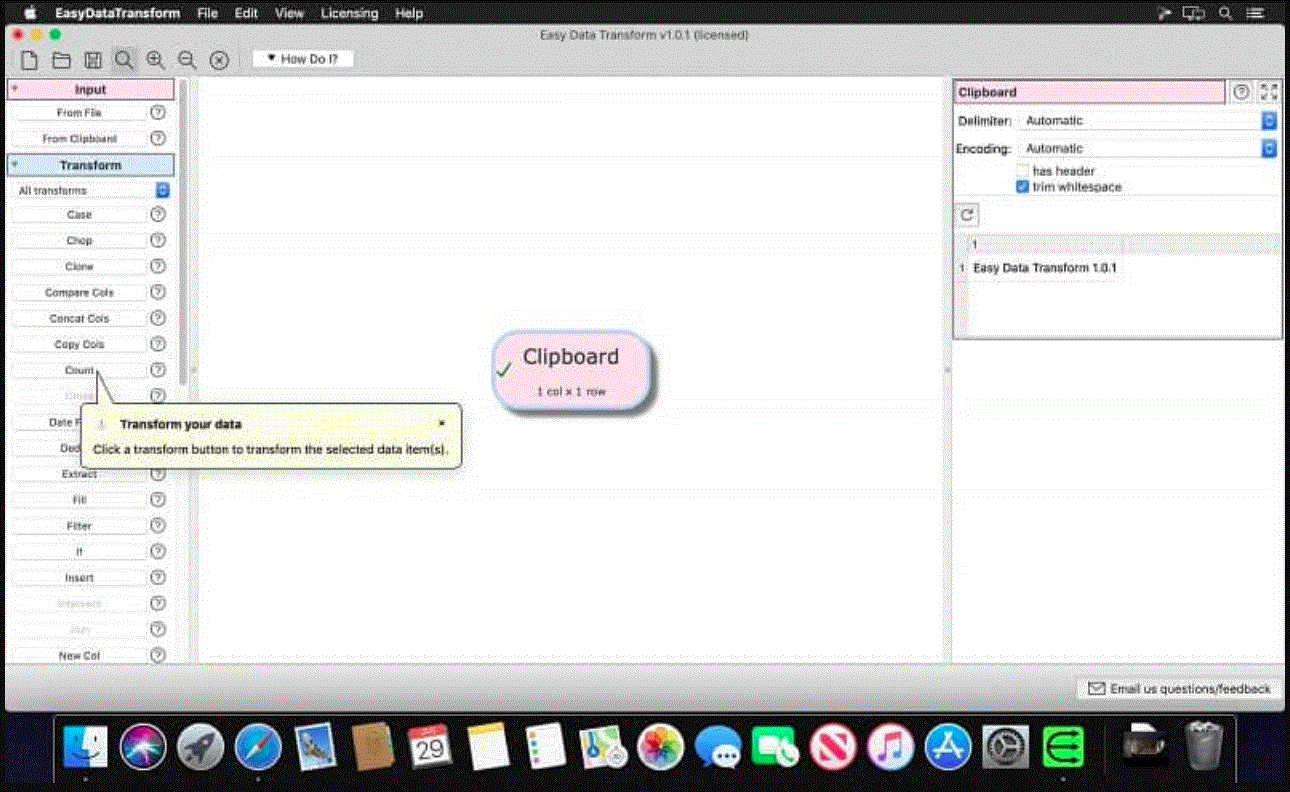Open the Help menu in the menu bar
The image size is (1290, 792).
409,13
